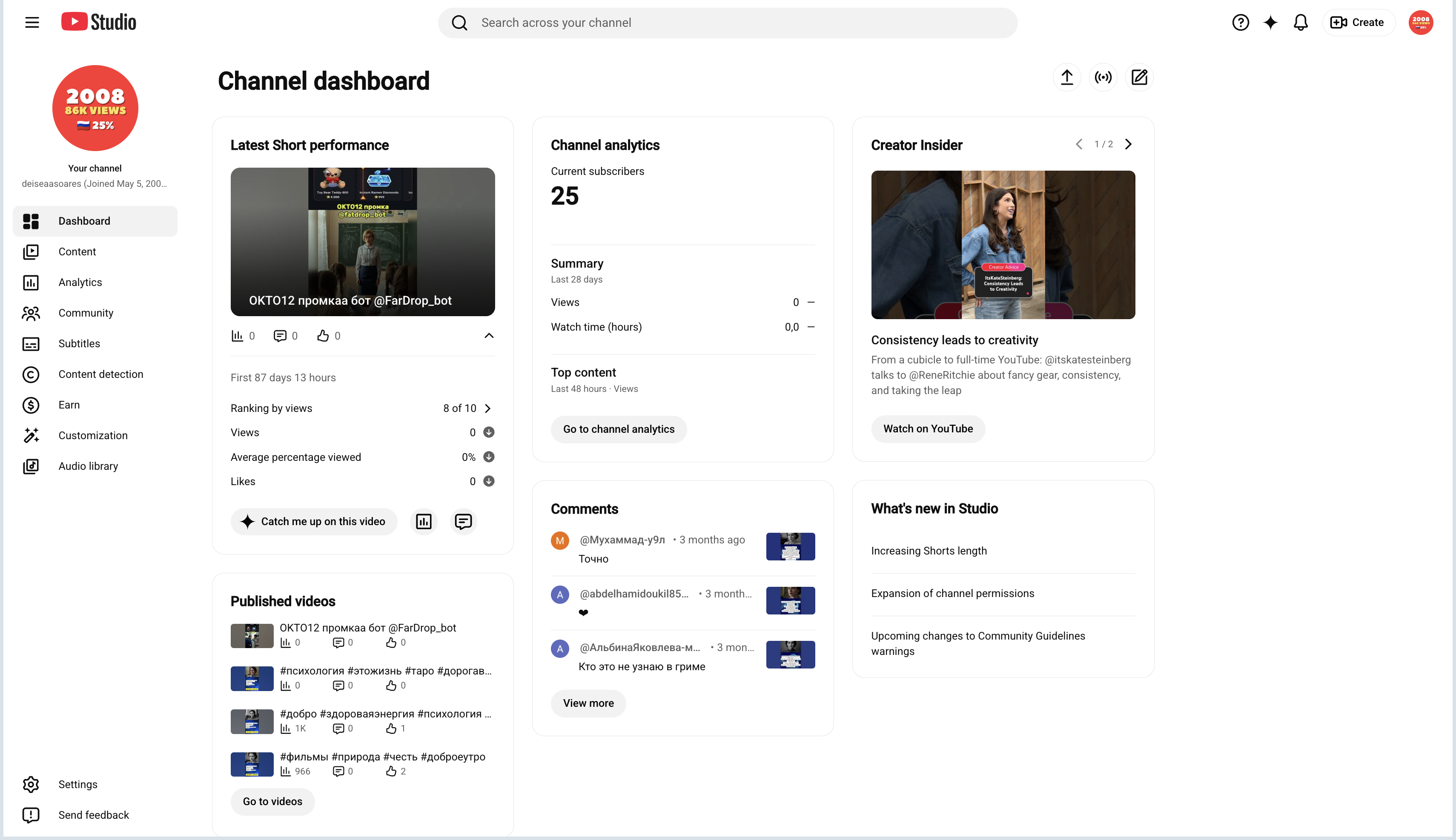1456x840 pixels.
Task: Click the upload videos arrow icon
Action: [x=1066, y=77]
